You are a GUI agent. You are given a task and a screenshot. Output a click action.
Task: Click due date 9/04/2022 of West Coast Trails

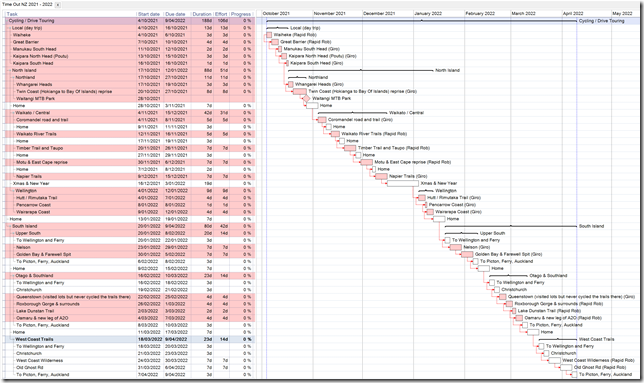tap(176, 339)
